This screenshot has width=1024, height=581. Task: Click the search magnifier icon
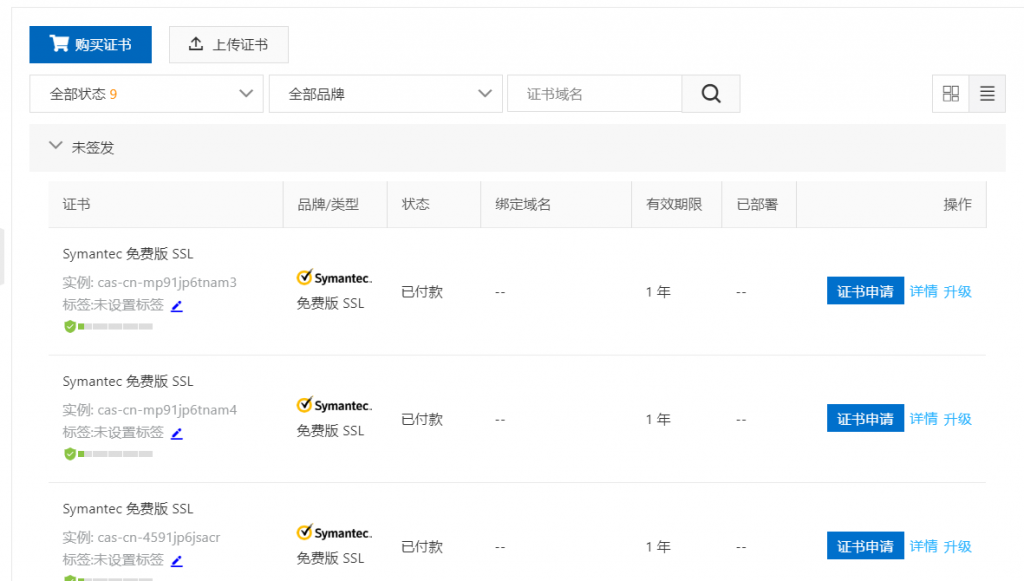coord(711,94)
